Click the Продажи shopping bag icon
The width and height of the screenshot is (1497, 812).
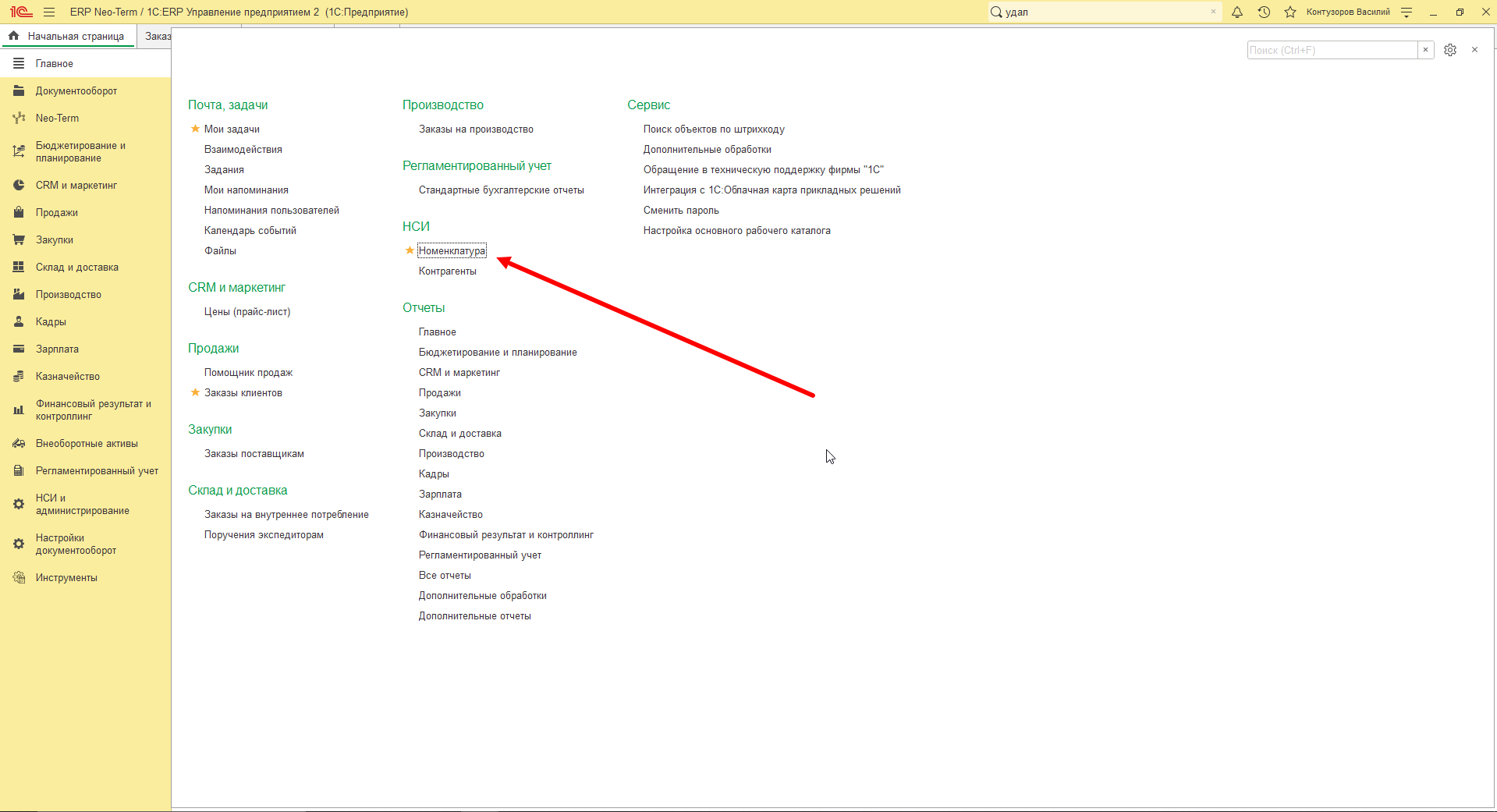pyautogui.click(x=19, y=213)
